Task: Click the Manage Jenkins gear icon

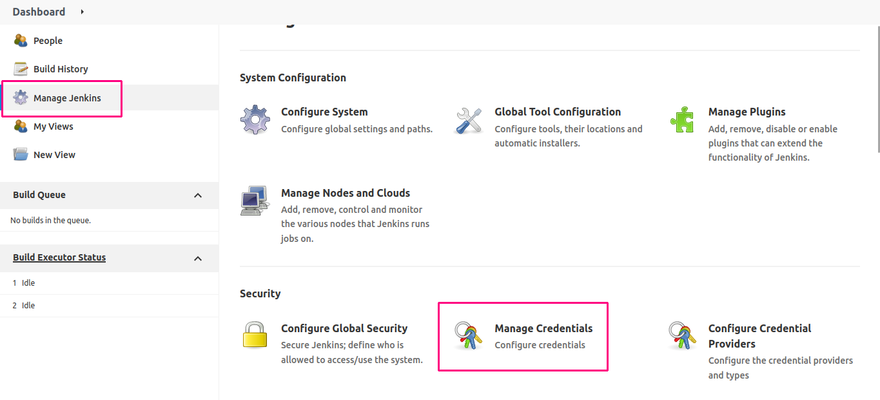Action: point(21,98)
